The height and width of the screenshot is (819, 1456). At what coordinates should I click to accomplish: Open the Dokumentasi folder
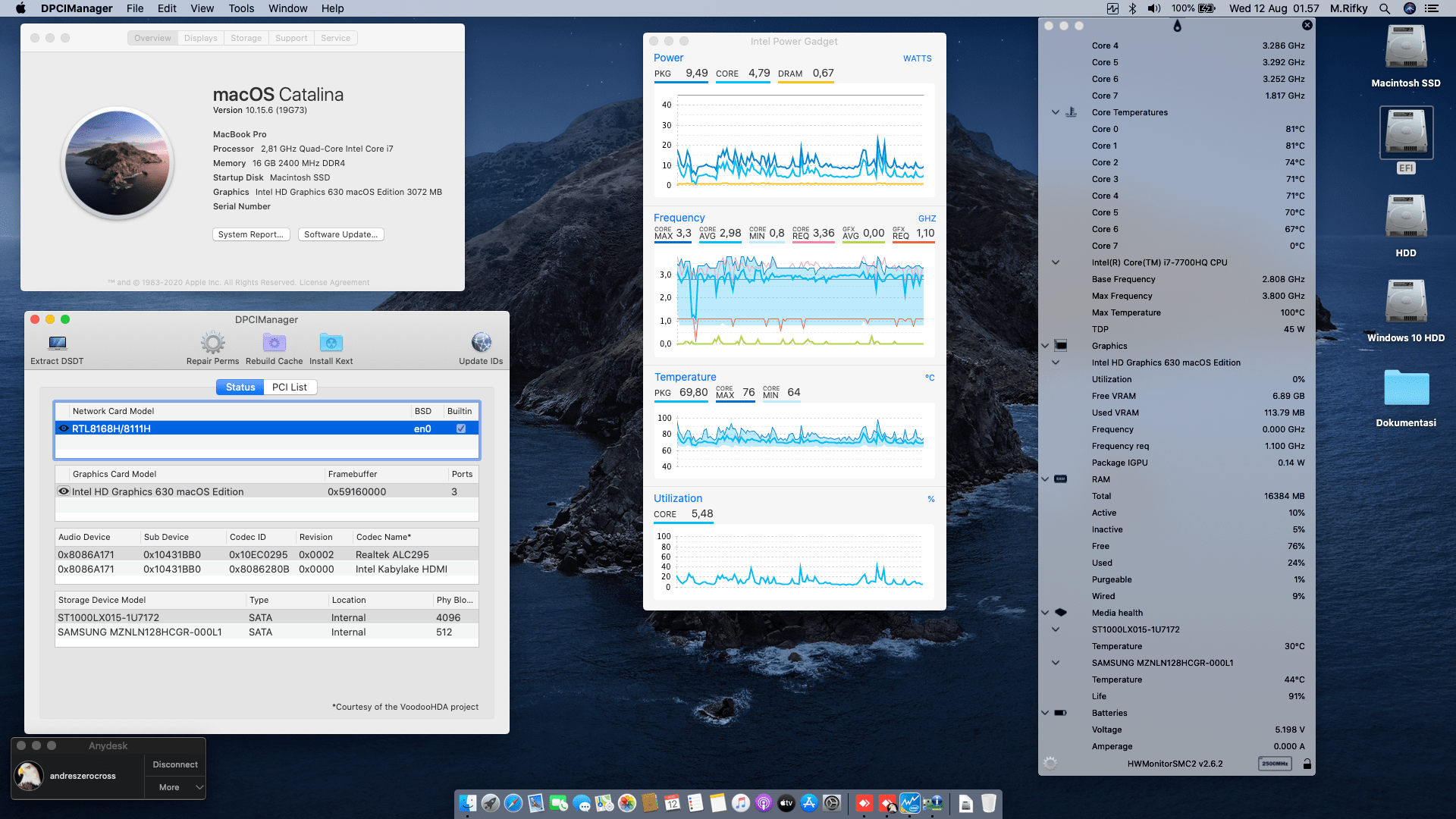point(1406,389)
